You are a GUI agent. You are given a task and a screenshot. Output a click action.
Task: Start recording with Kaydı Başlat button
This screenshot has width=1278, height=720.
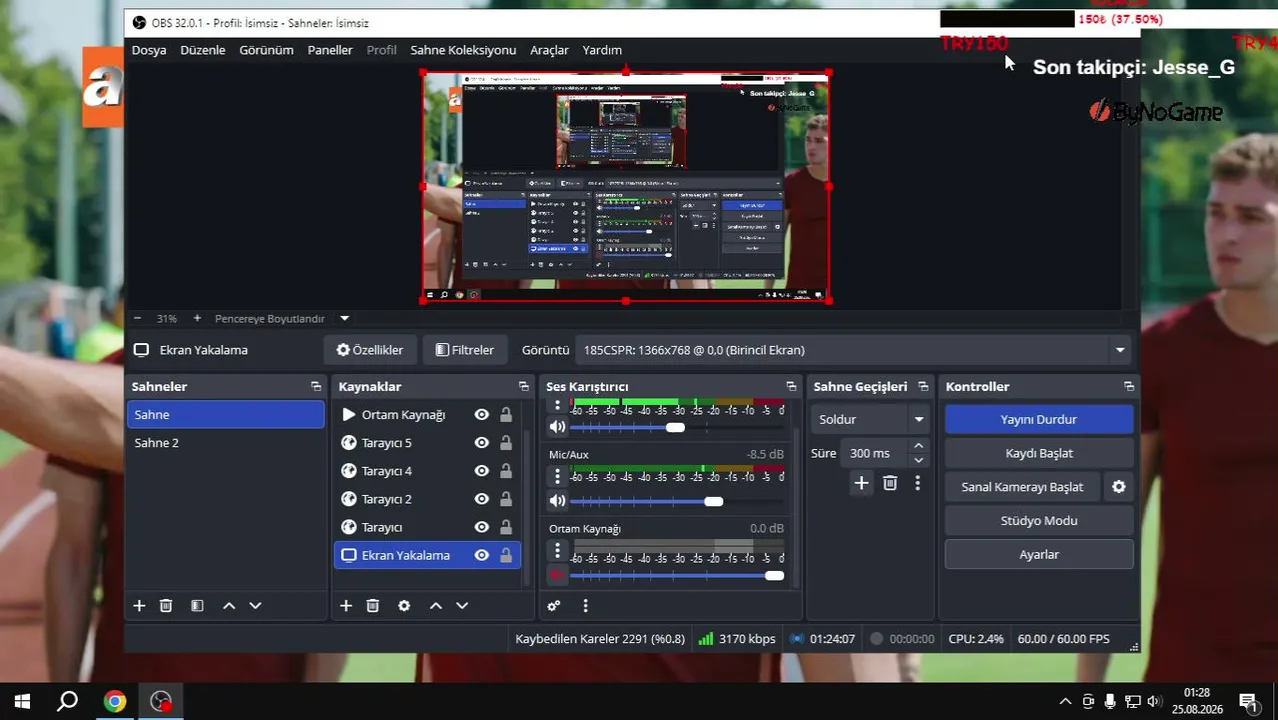click(x=1039, y=453)
